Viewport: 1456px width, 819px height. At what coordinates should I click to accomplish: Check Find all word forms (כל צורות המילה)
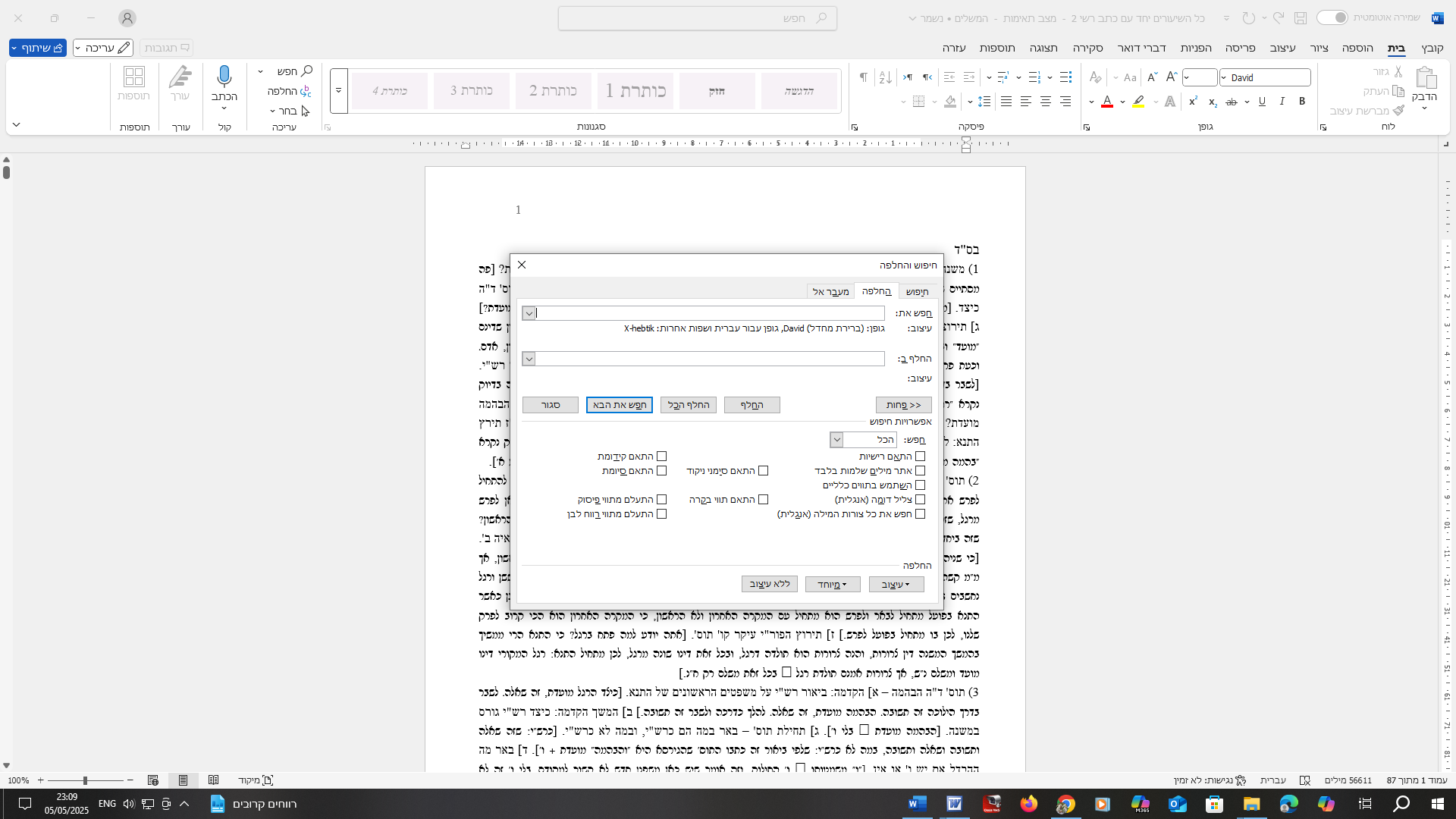(920, 514)
